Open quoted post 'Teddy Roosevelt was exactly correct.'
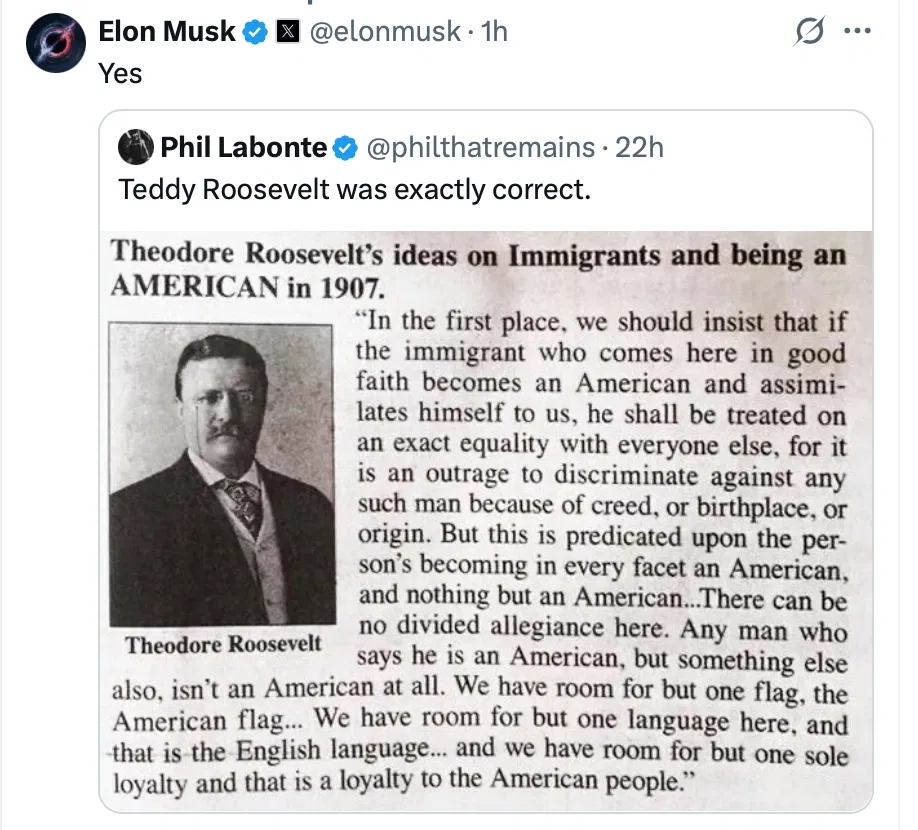The width and height of the screenshot is (918, 830). (355, 190)
